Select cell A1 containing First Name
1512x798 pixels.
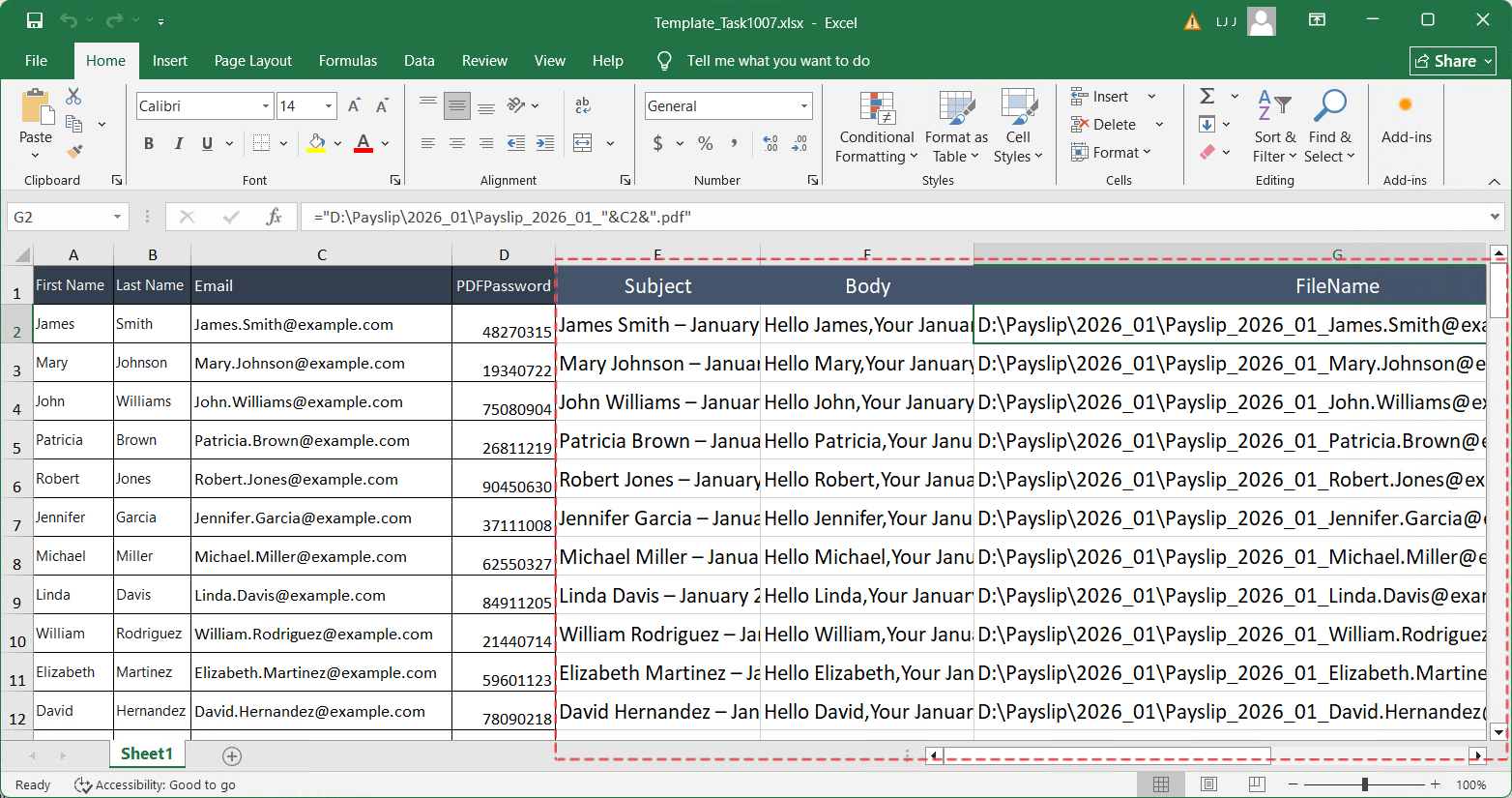coord(71,284)
